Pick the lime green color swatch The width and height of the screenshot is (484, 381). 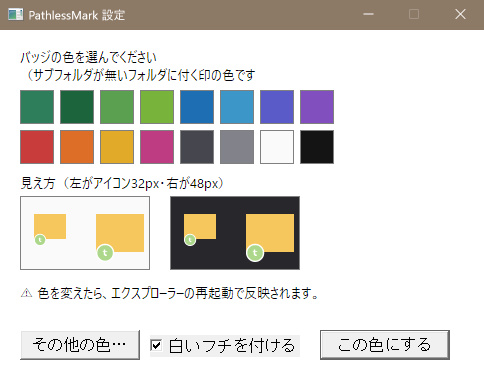tap(157, 107)
